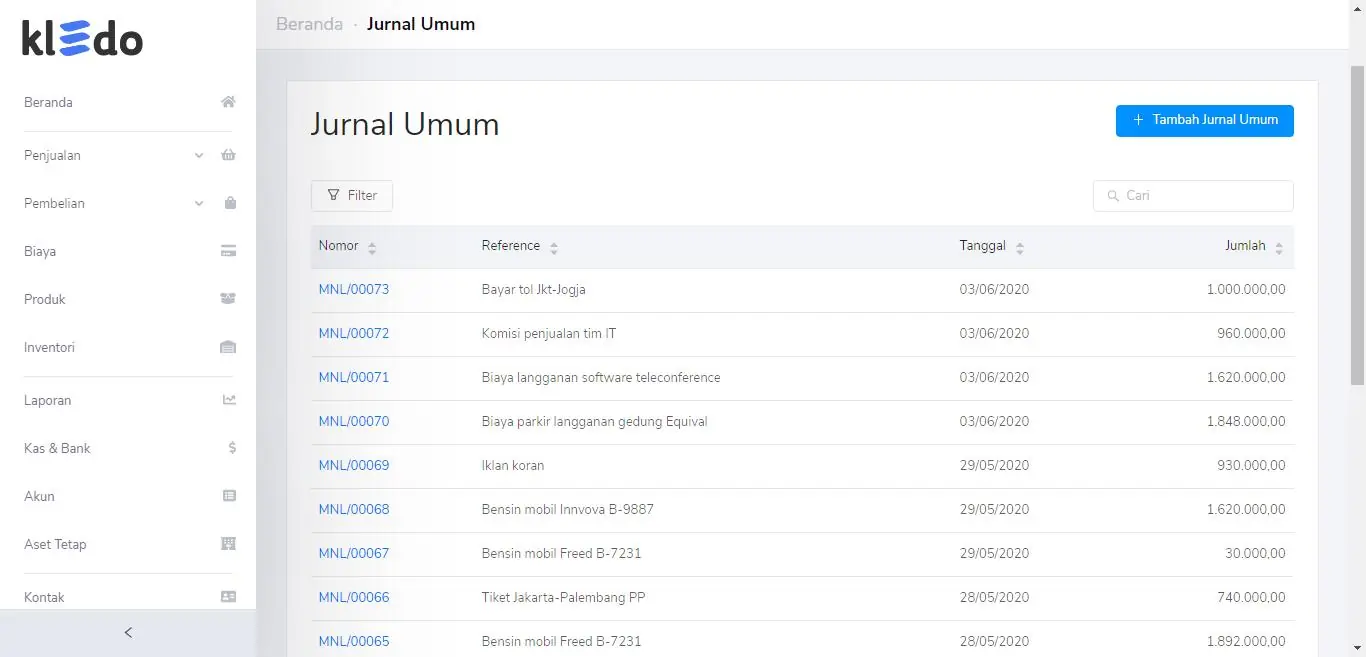Viewport: 1366px width, 657px height.
Task: Open the Akun menu item
Action: tap(40, 496)
